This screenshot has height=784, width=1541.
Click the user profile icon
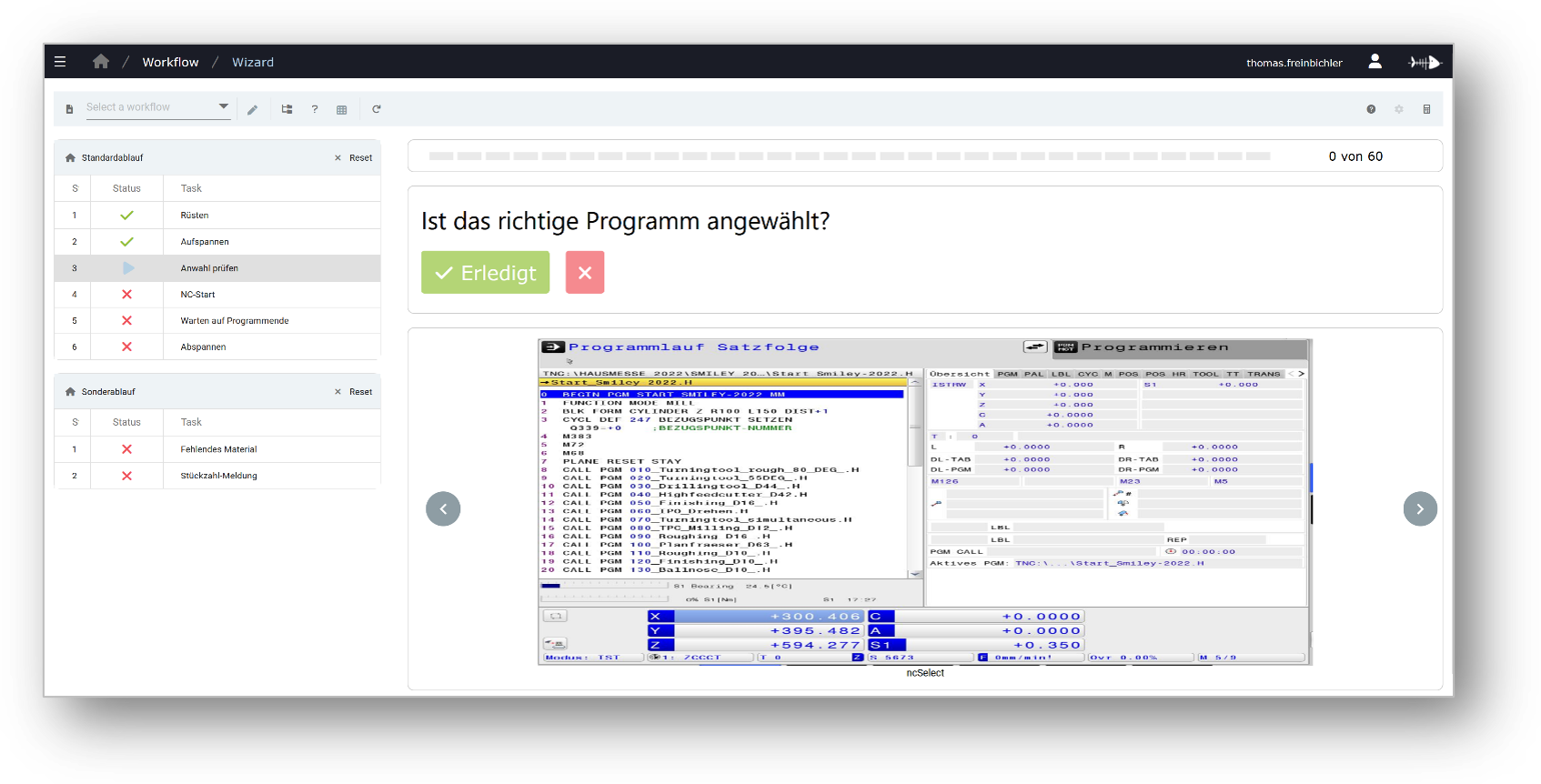(1375, 61)
